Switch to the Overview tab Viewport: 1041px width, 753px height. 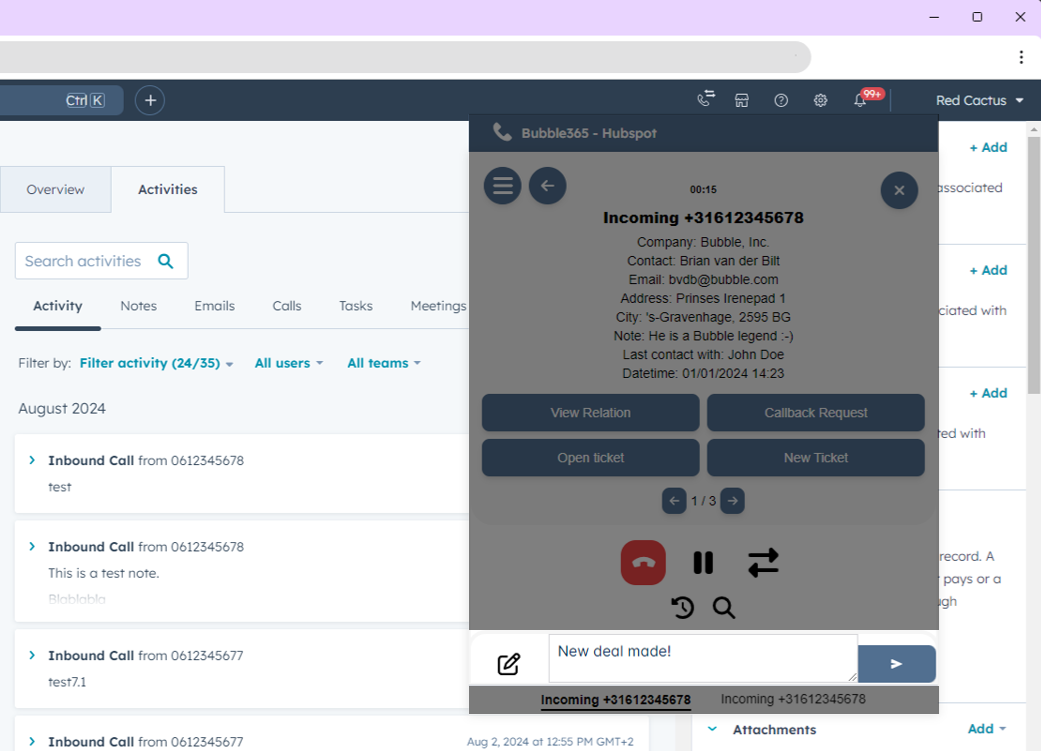pyautogui.click(x=55, y=189)
